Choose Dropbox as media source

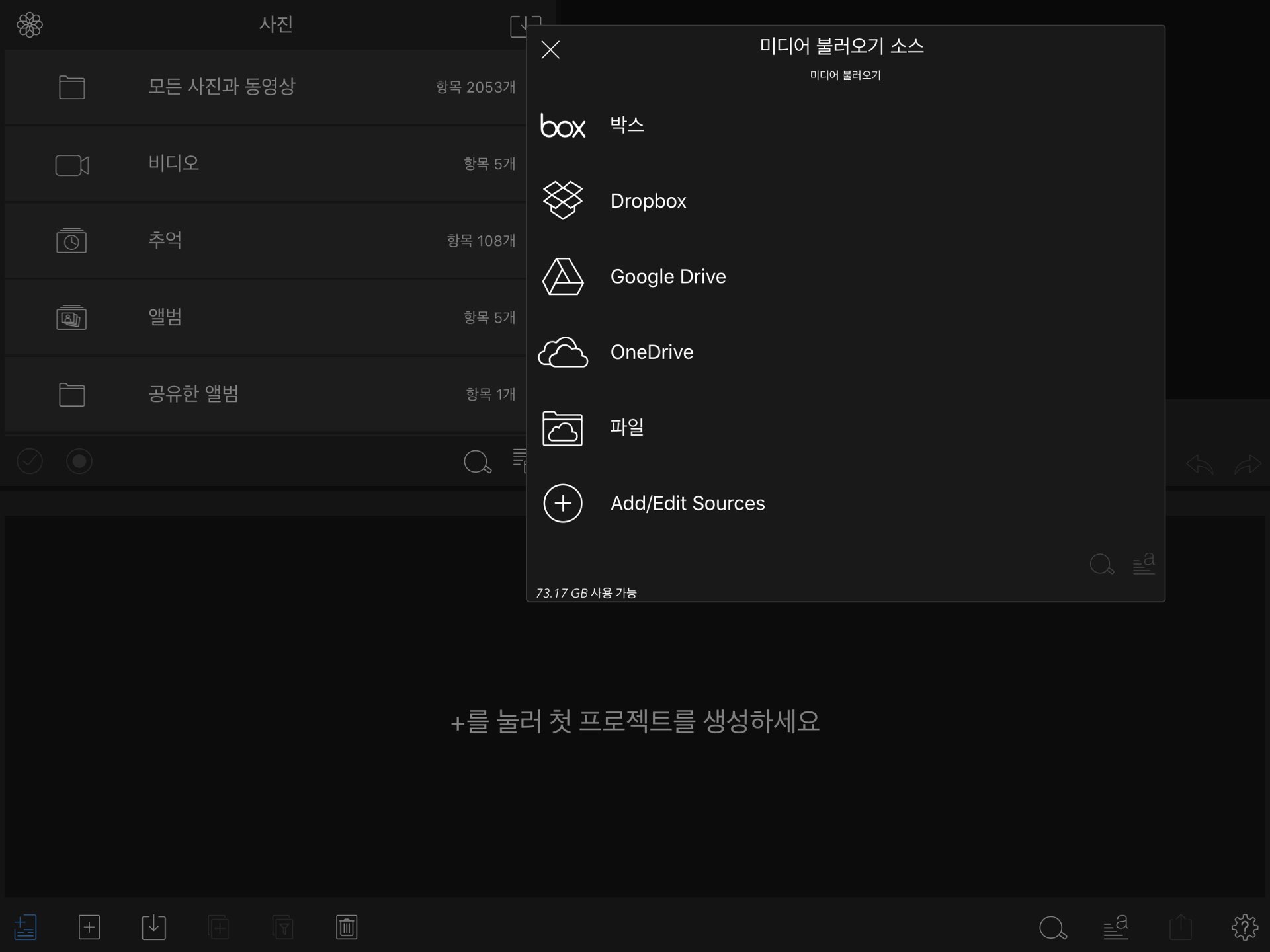point(648,201)
